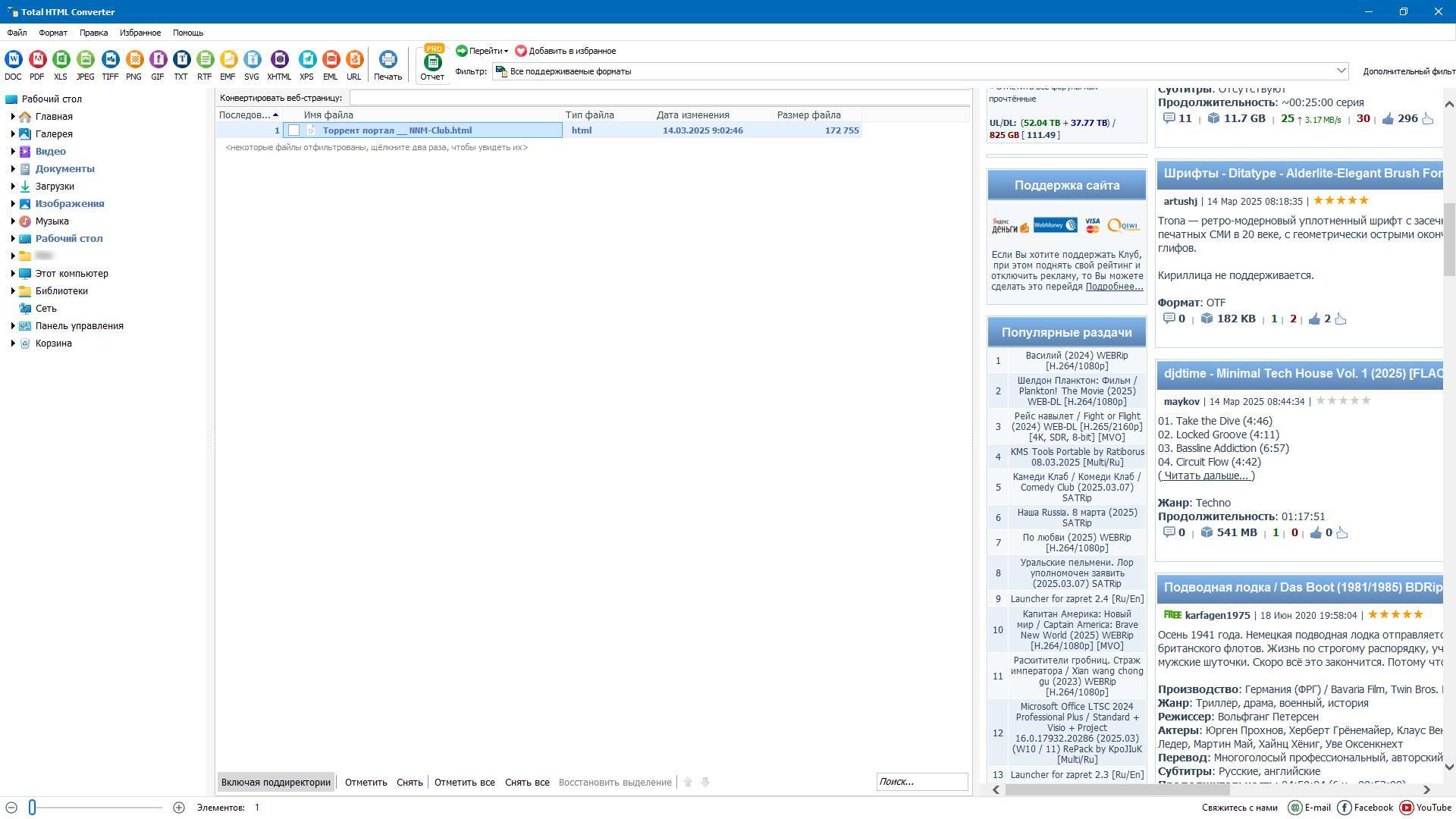Open the Favorites menu
1456x819 pixels.
[140, 33]
